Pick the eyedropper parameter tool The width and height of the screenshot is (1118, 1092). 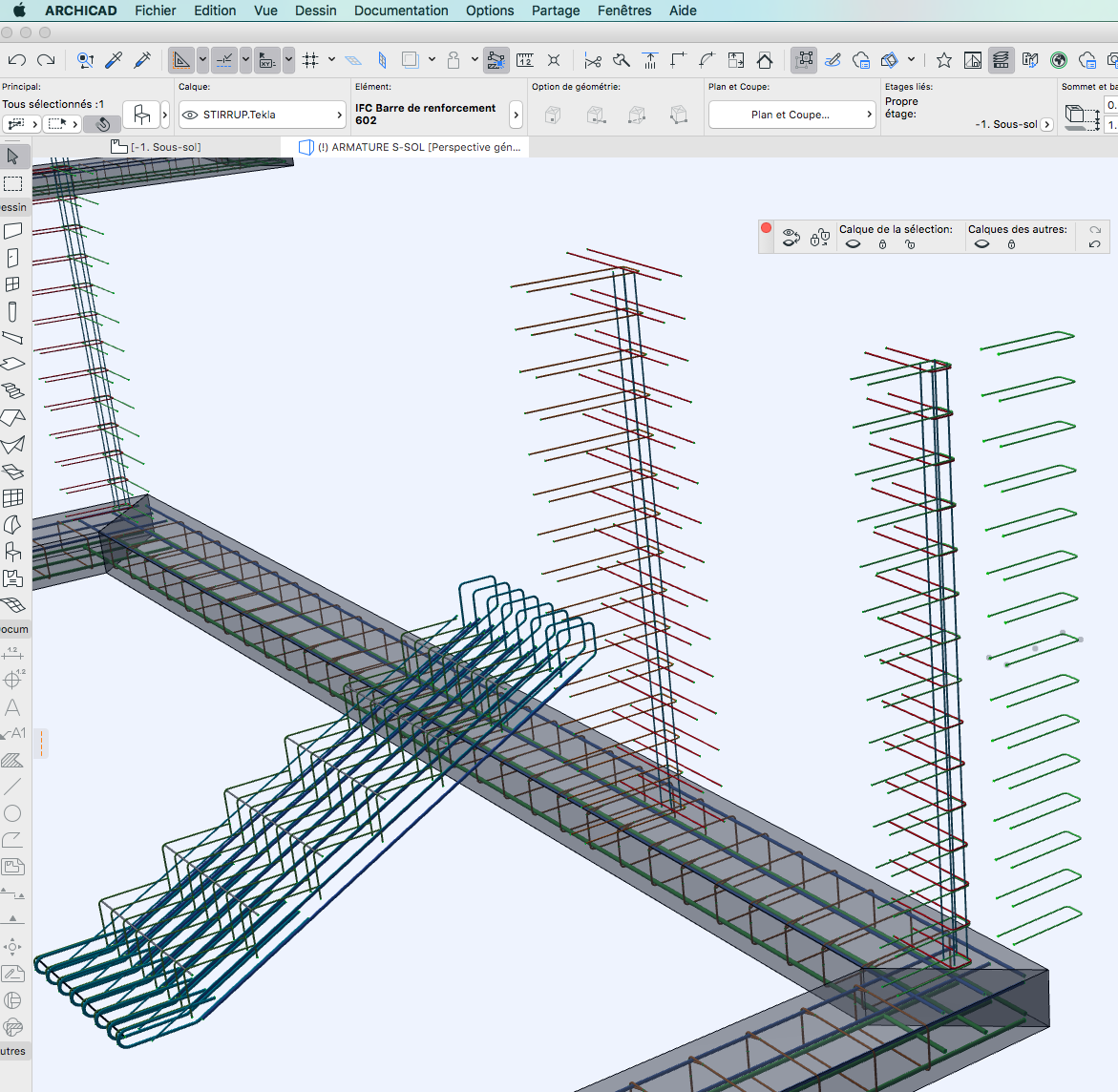tap(114, 60)
